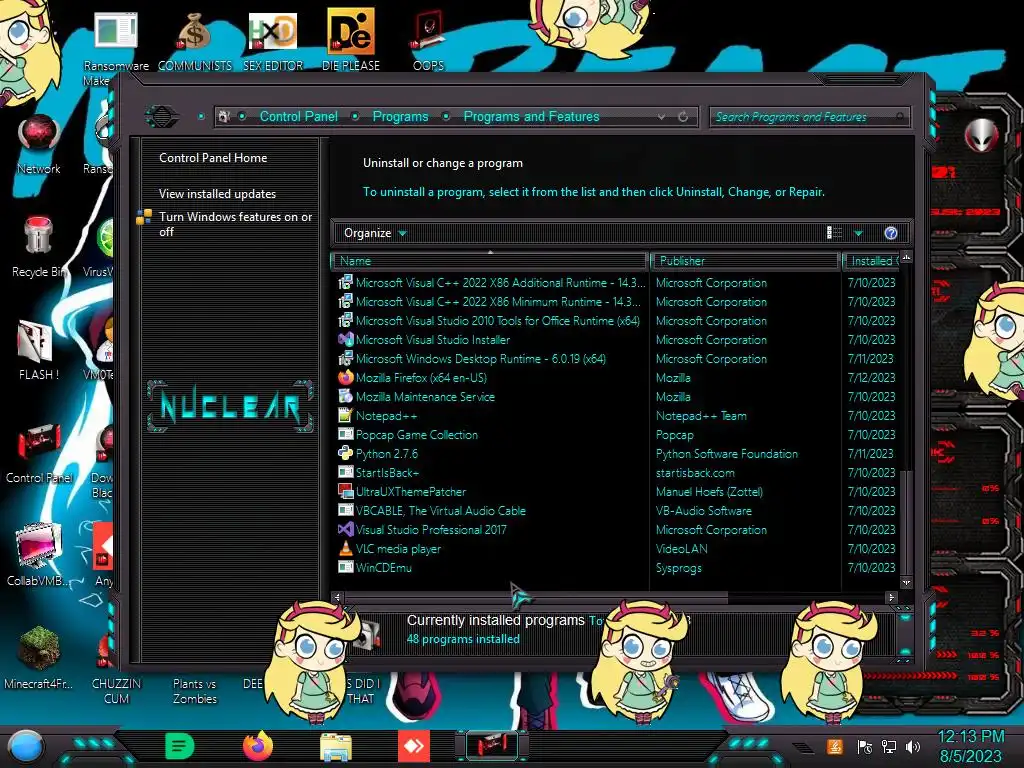Click the vertical scrollbar down arrow
Viewport: 1024px width, 768px height.
click(x=906, y=582)
